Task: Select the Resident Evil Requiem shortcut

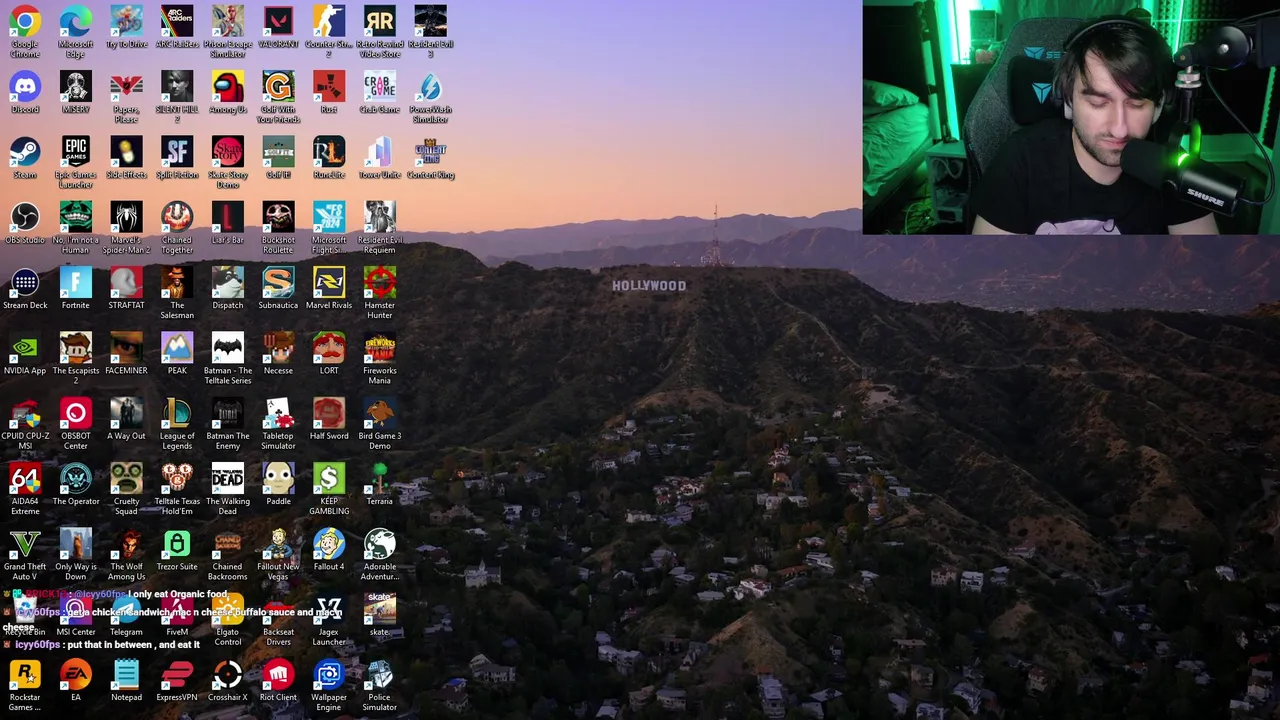Action: pos(380,217)
